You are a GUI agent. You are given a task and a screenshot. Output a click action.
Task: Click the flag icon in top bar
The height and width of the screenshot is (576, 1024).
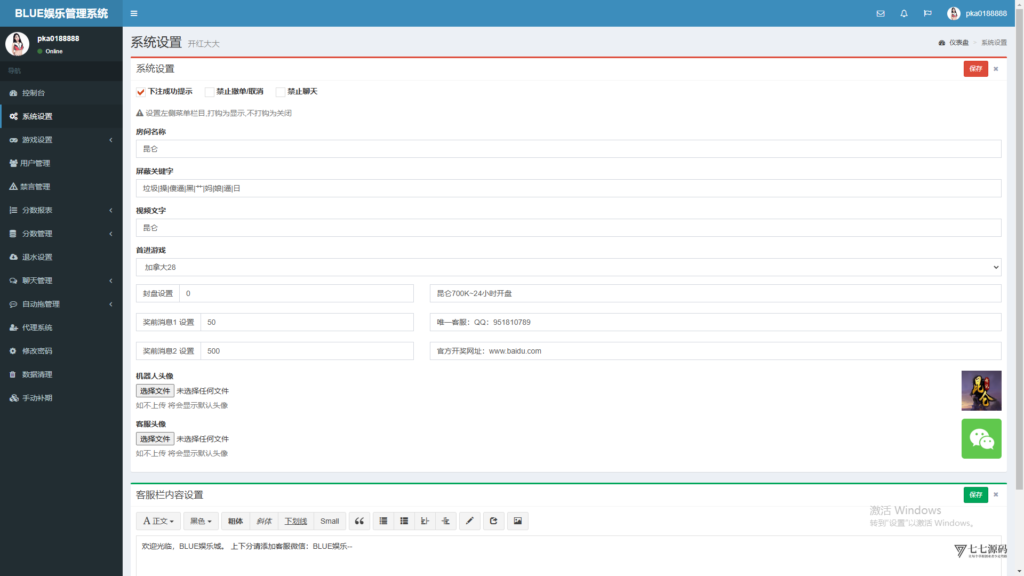click(x=928, y=13)
